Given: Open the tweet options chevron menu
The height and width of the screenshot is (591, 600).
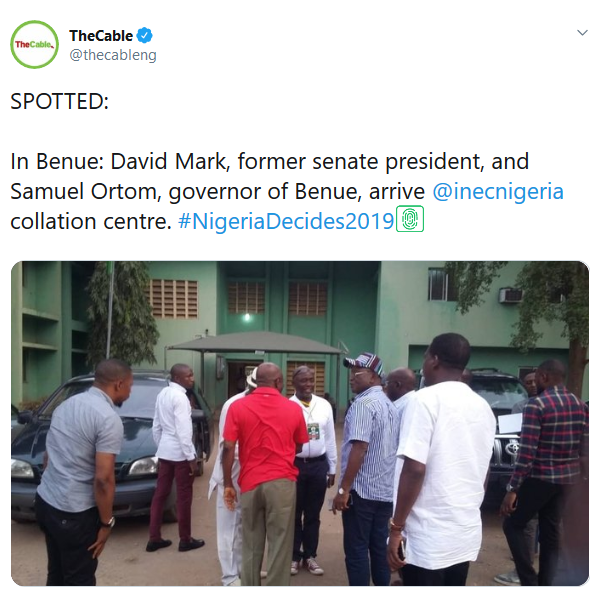Looking at the screenshot, I should (x=582, y=33).
